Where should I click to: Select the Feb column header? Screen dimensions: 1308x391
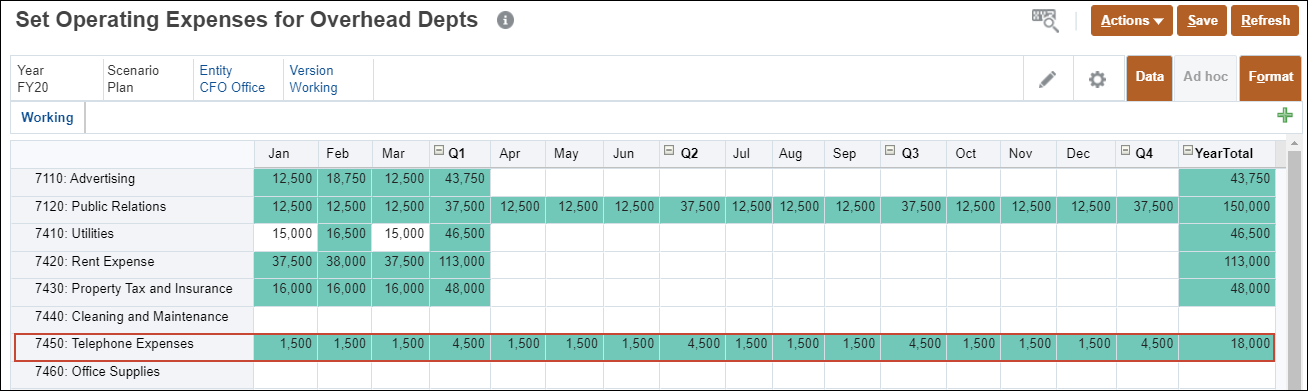tap(345, 154)
